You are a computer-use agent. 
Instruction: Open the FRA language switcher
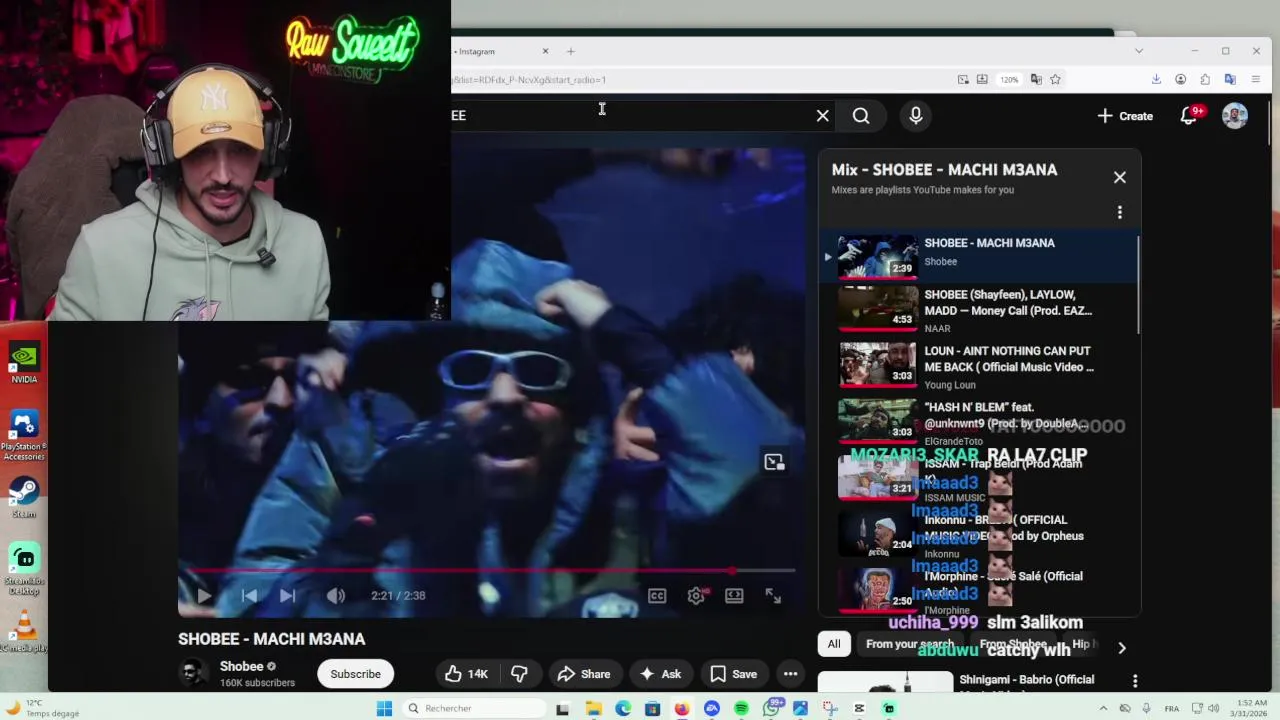click(x=1171, y=709)
